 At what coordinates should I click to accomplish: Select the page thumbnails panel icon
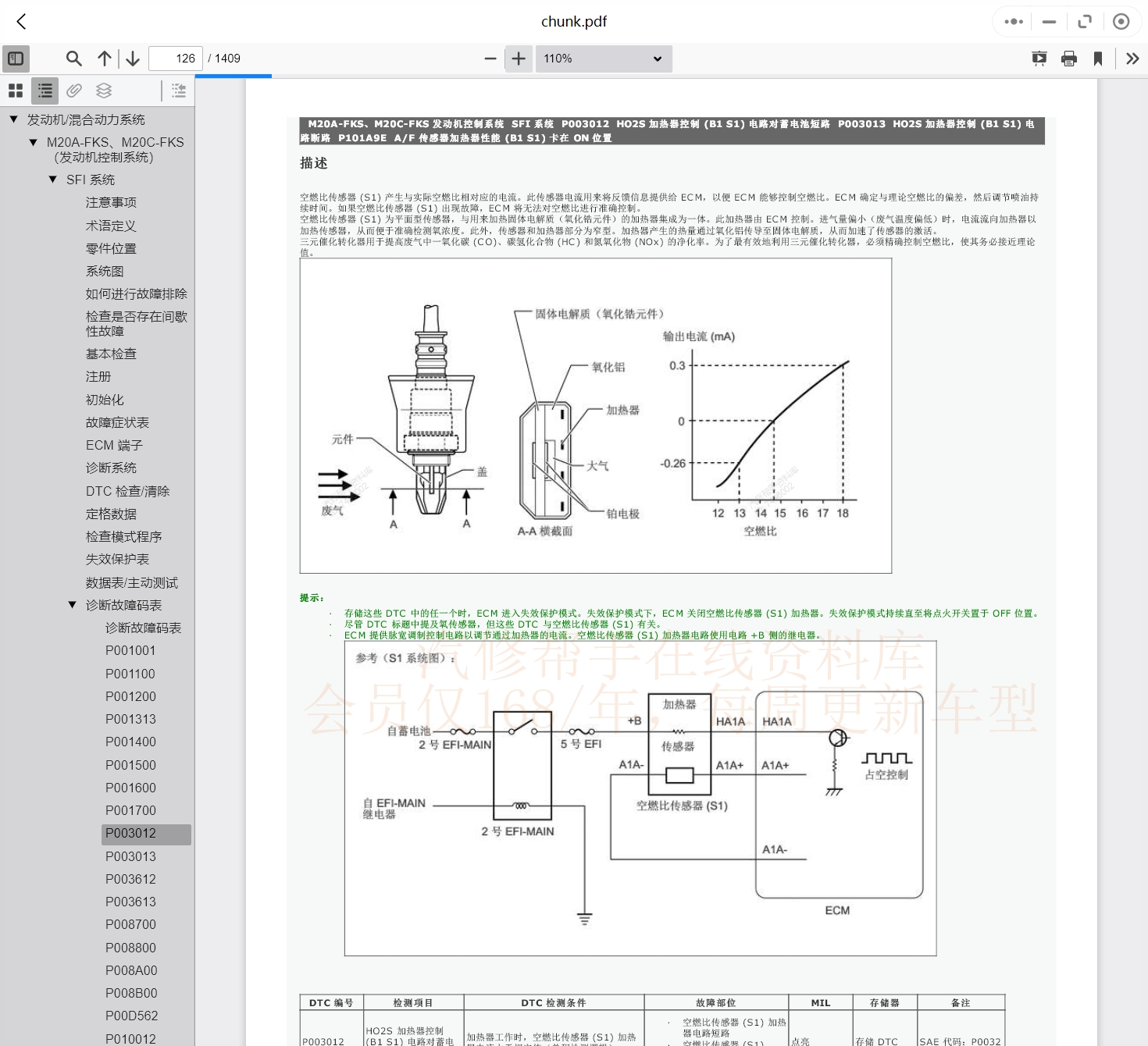pos(16,91)
